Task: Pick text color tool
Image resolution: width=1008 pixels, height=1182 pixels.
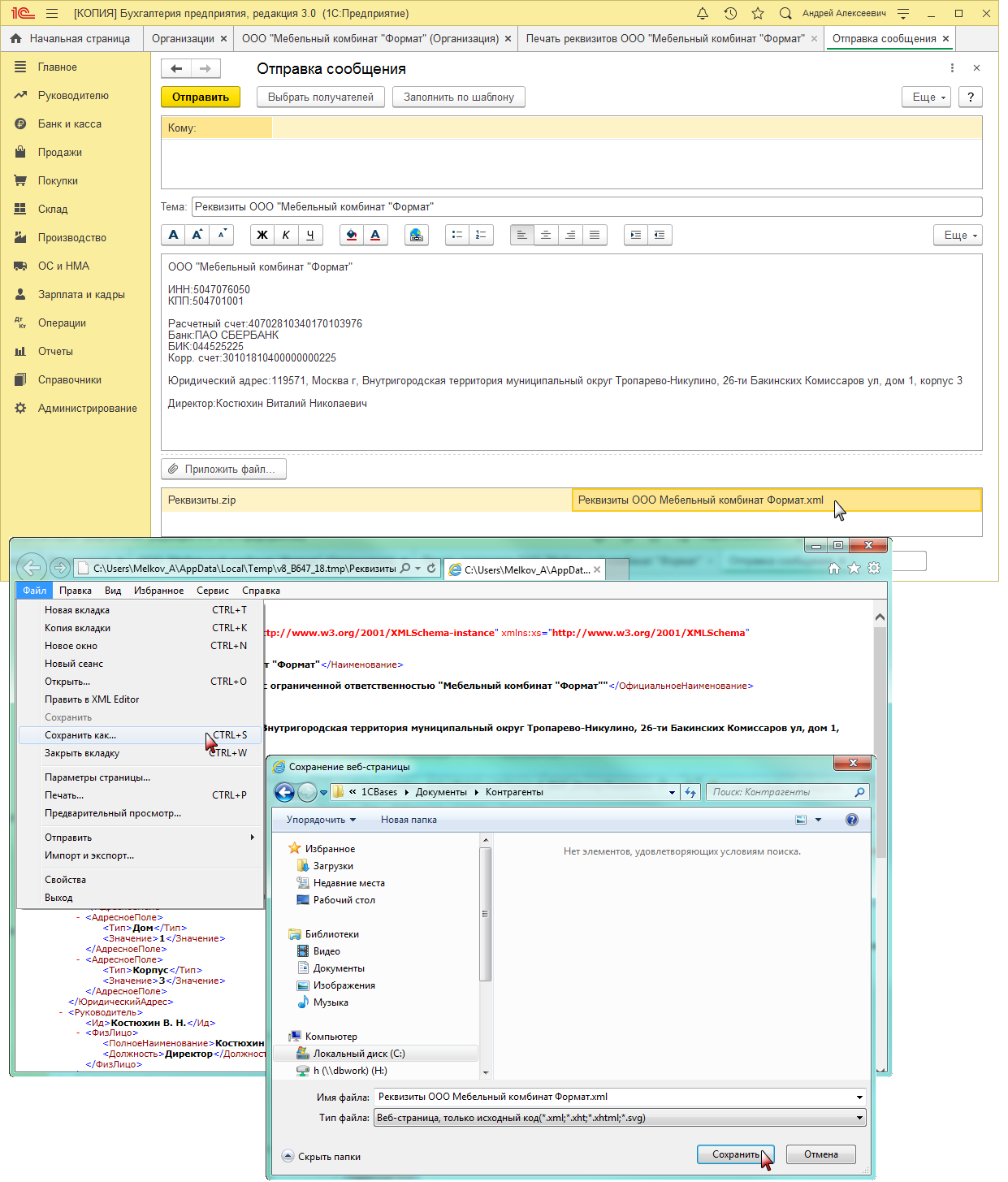Action: (x=375, y=235)
